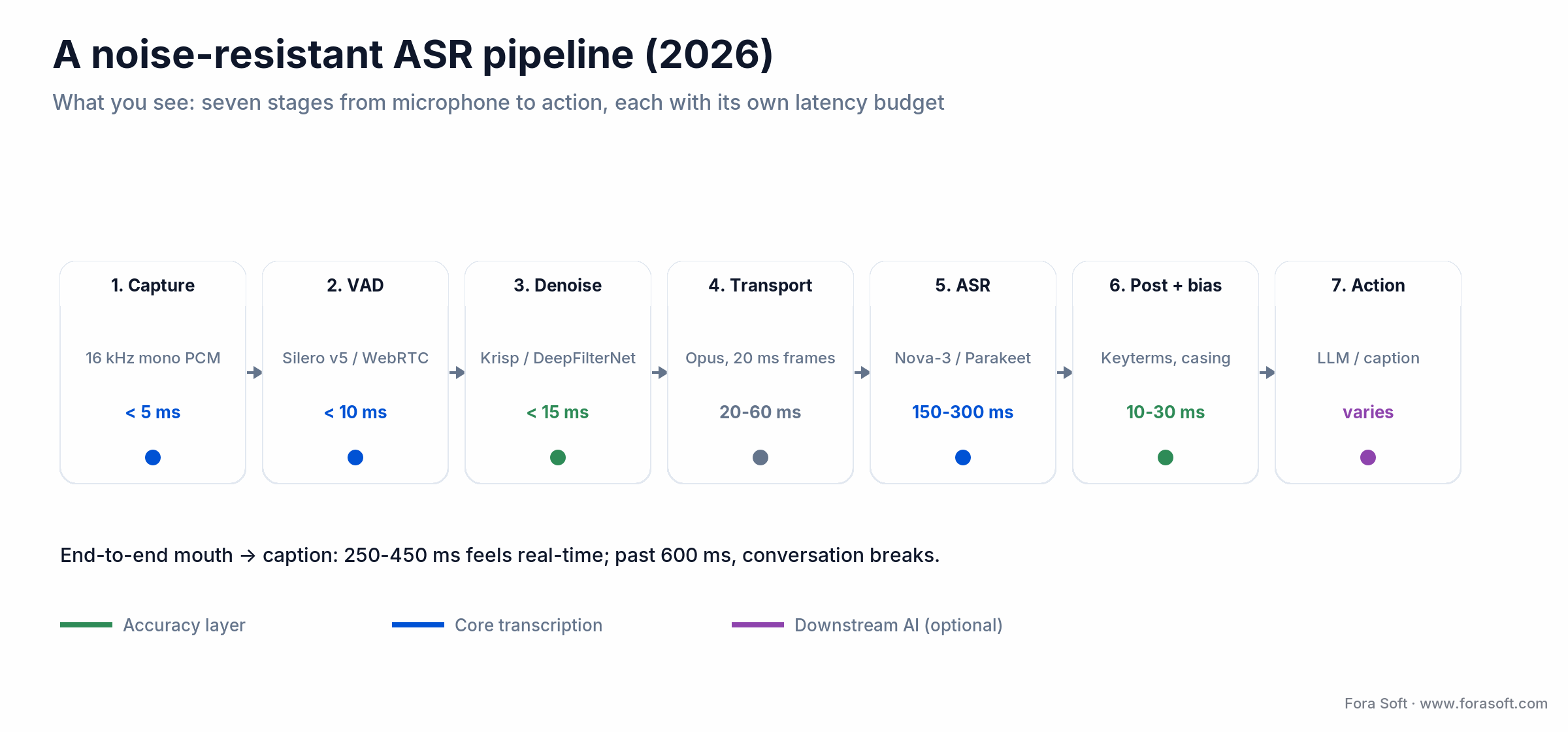1568x732 pixels.
Task: Click the 'Opus, 20 ms frames' text
Action: (760, 358)
